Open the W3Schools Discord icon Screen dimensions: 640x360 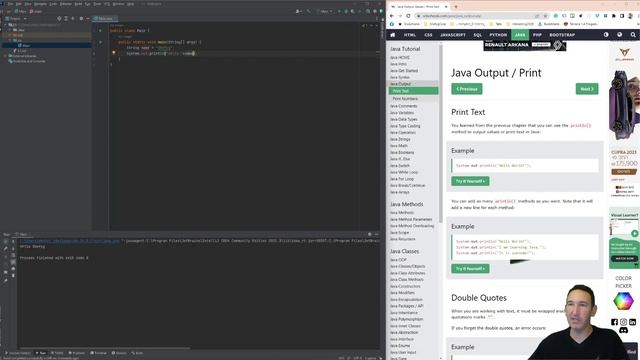pyautogui.click(x=623, y=330)
